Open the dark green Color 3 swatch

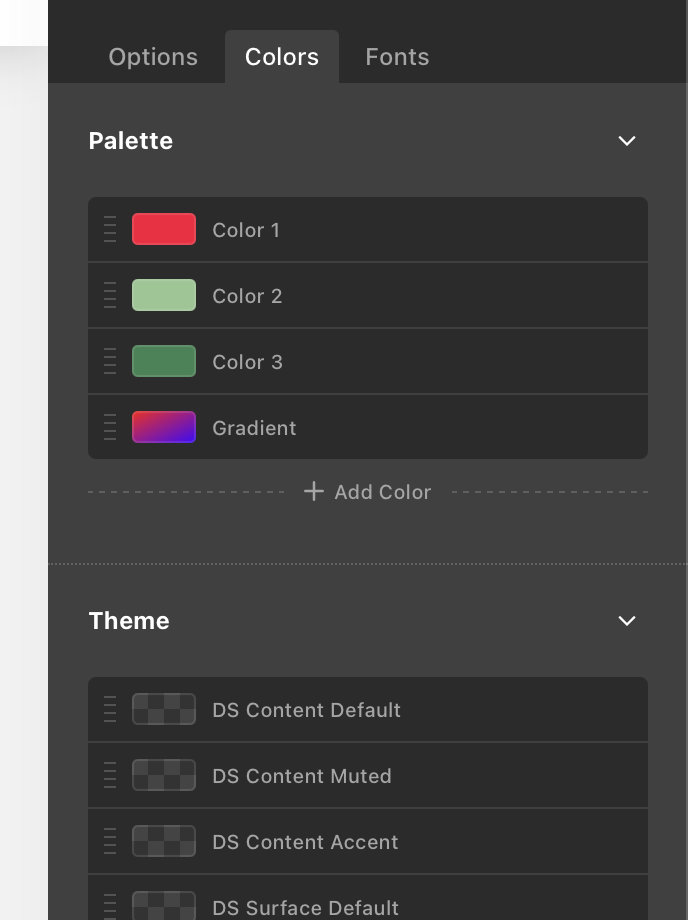click(x=164, y=362)
